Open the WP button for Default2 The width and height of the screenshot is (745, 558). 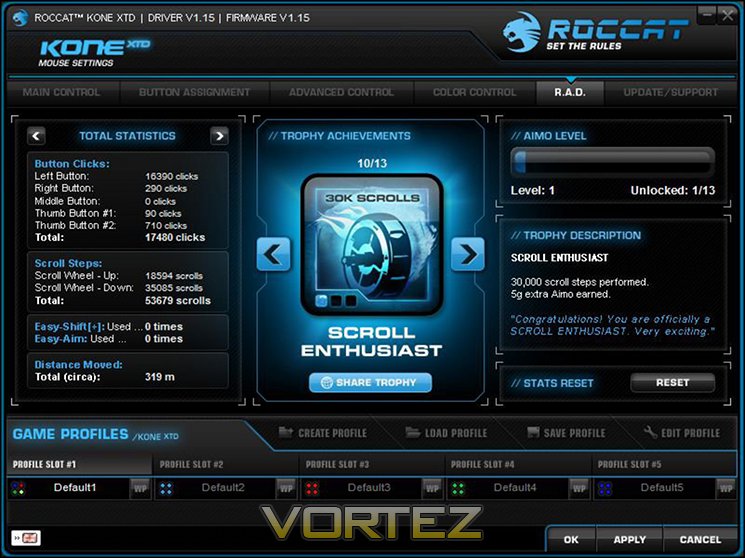(286, 489)
